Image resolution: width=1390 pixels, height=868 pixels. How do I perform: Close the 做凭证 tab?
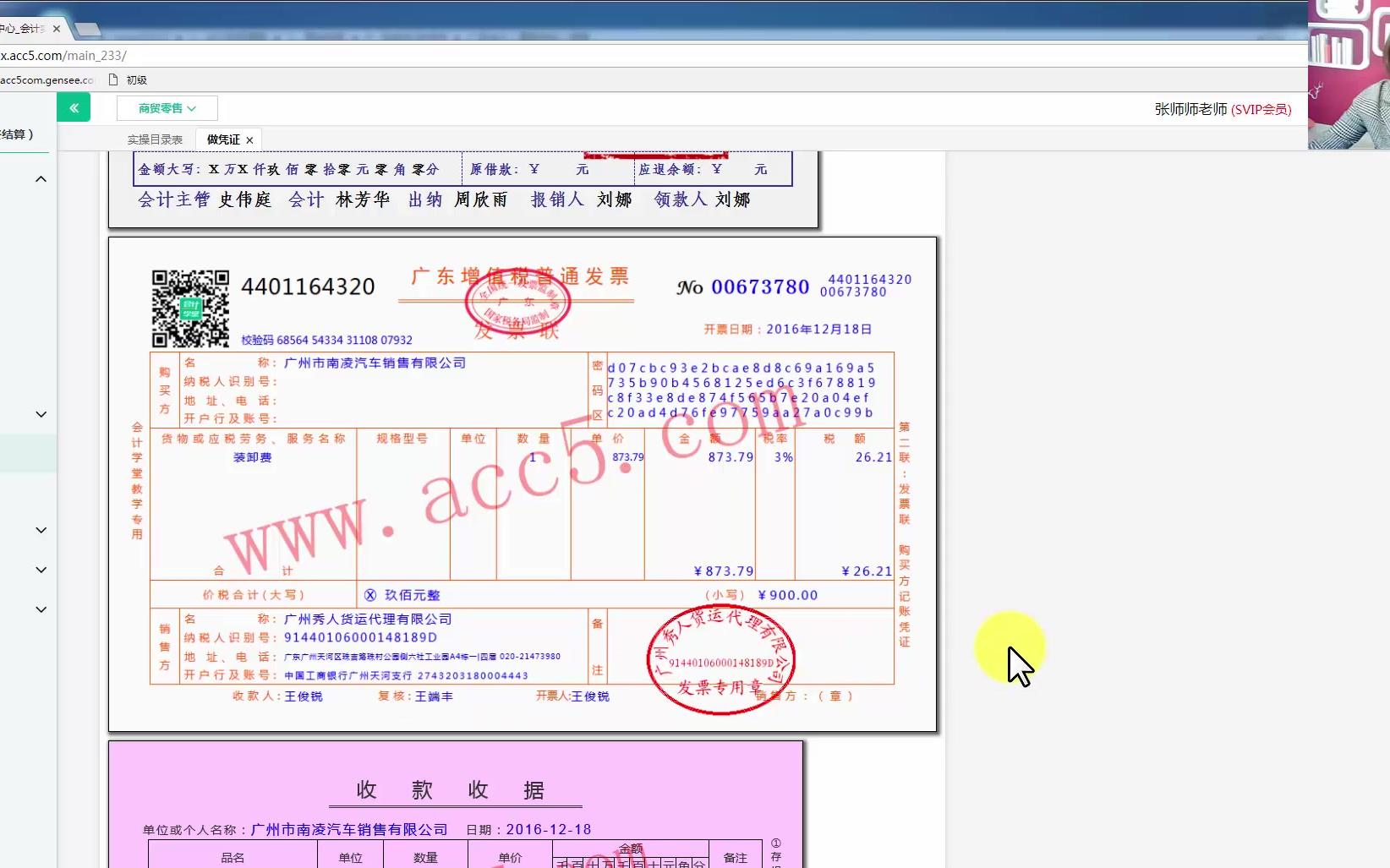(x=249, y=139)
